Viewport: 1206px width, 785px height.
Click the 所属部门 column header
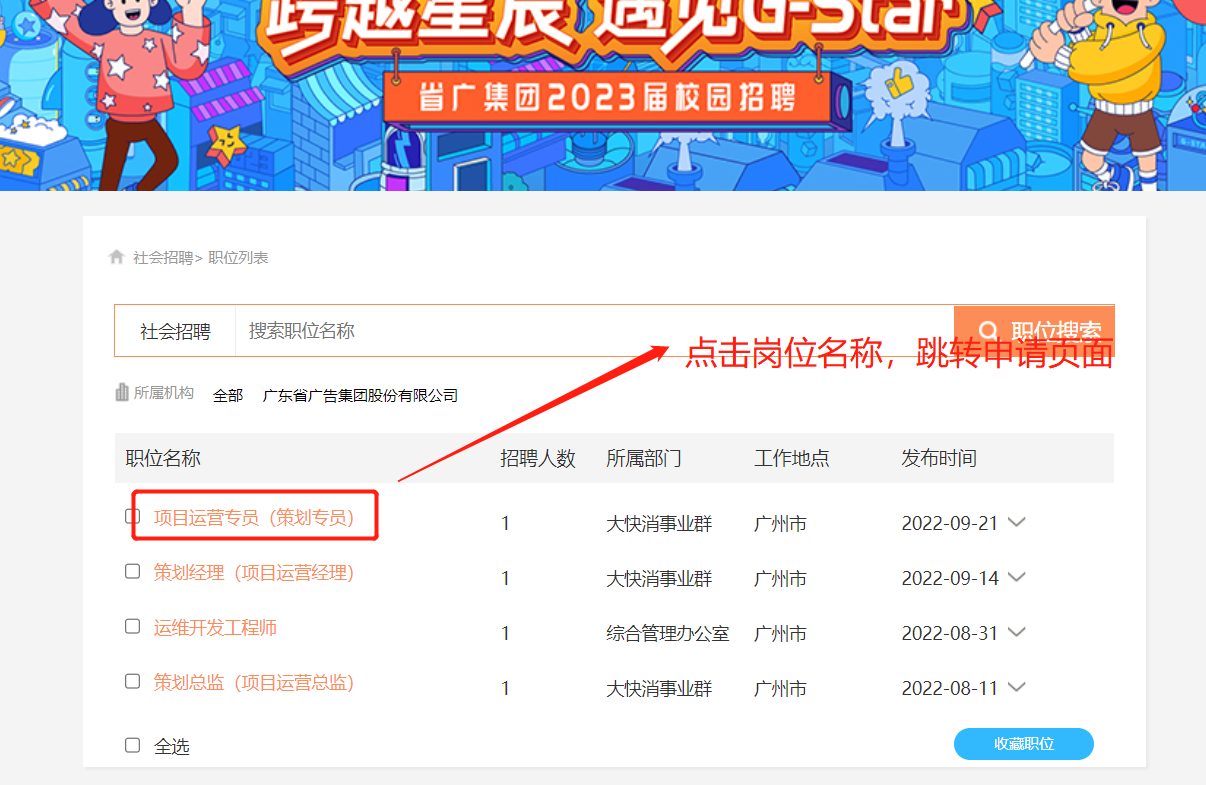click(644, 459)
